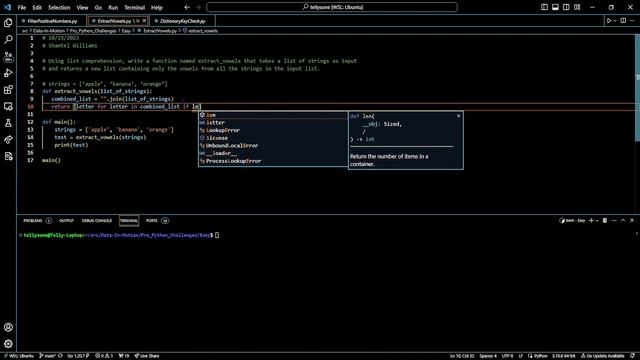Open the Customize Layout control
Image resolution: width=640 pixels, height=360 pixels.
(577, 7)
